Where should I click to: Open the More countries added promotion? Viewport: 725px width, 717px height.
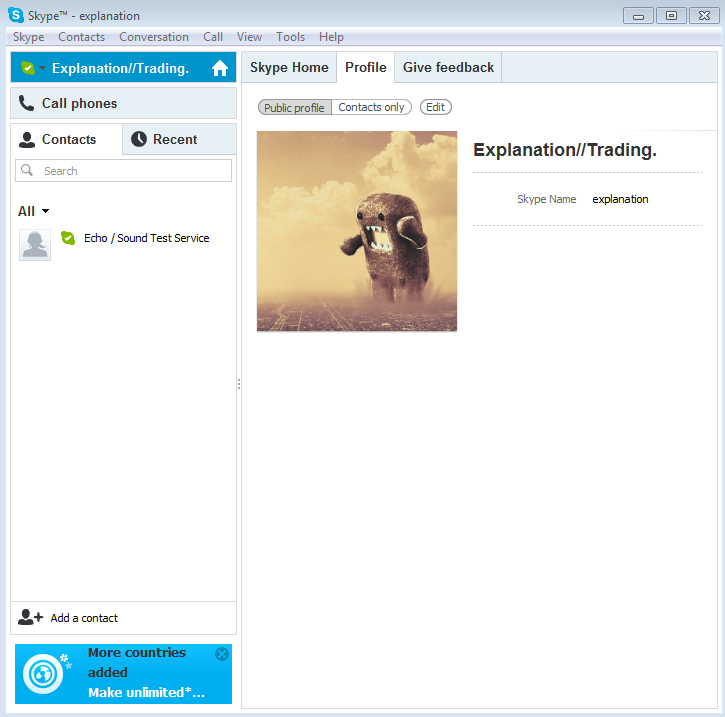(x=123, y=674)
